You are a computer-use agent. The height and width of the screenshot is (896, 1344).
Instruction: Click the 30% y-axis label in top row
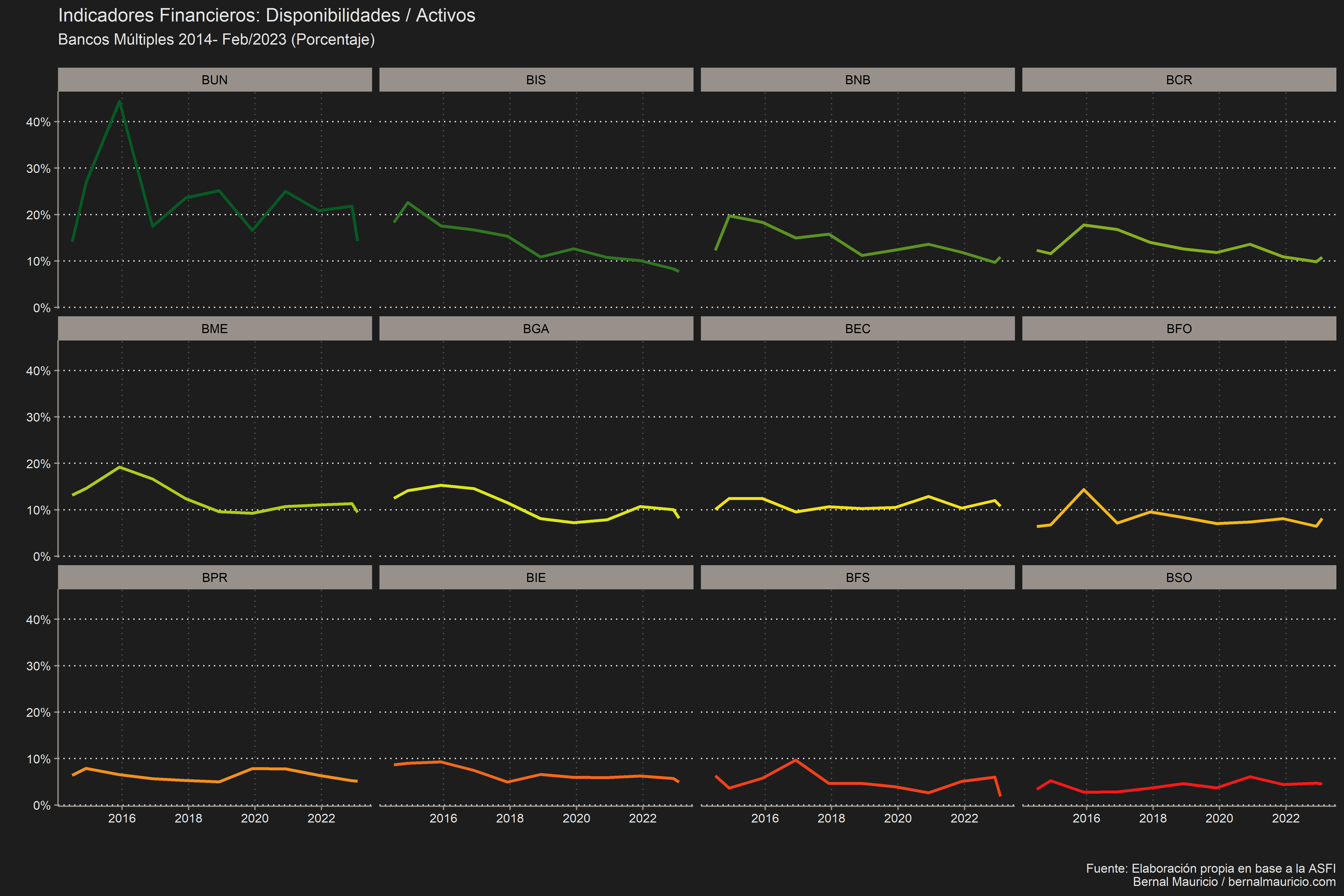[x=38, y=169]
